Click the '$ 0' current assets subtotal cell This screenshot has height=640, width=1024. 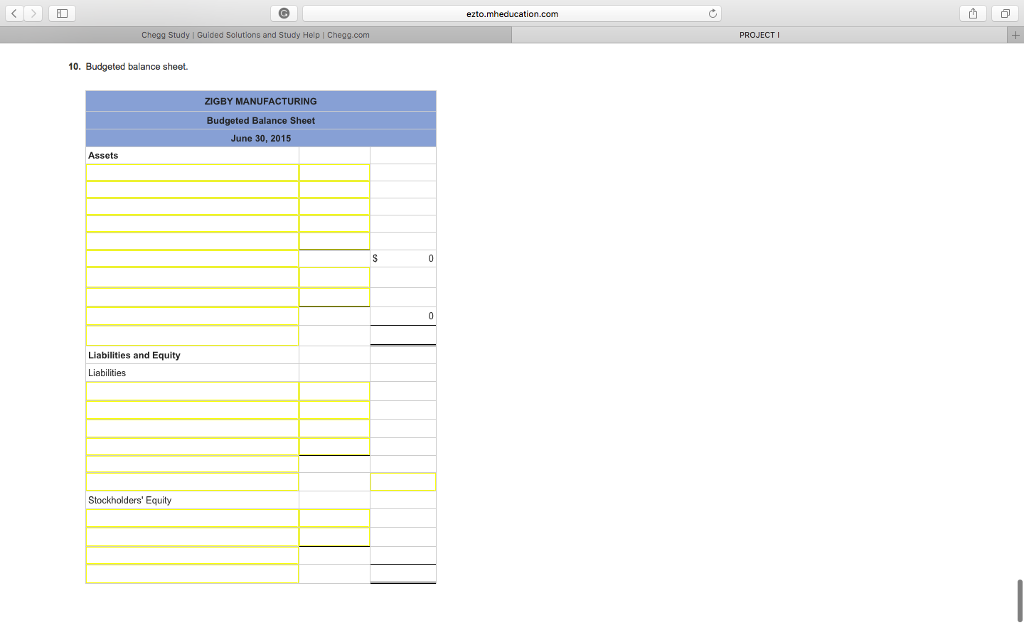coord(403,259)
